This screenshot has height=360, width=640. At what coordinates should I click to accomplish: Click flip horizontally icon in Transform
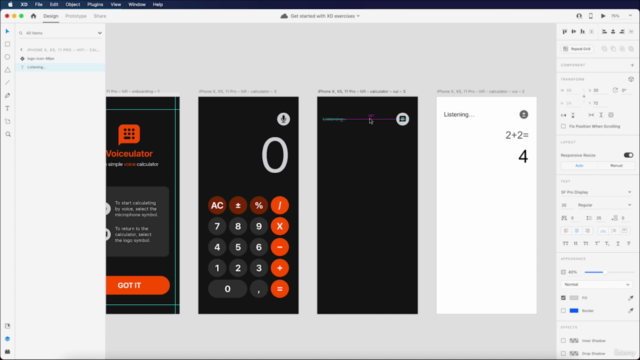tap(564, 115)
